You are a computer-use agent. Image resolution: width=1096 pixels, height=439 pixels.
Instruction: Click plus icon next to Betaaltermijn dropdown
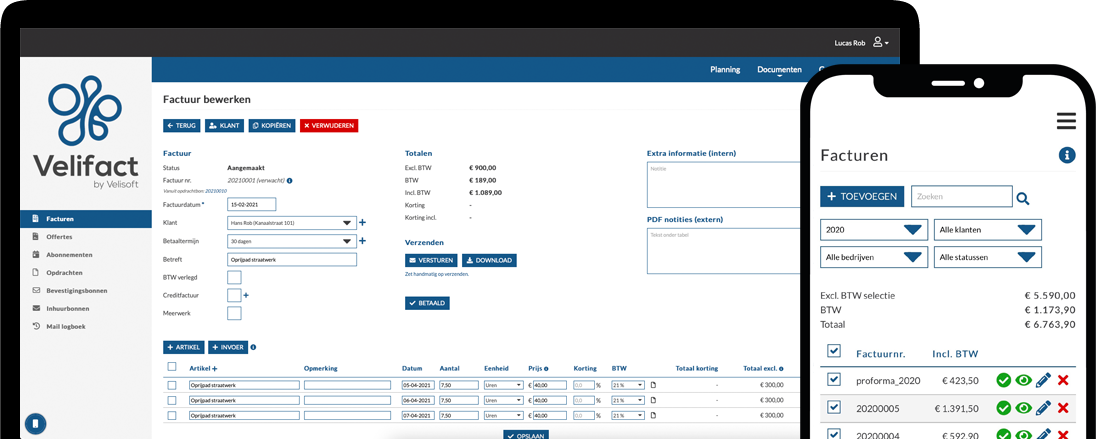click(362, 241)
